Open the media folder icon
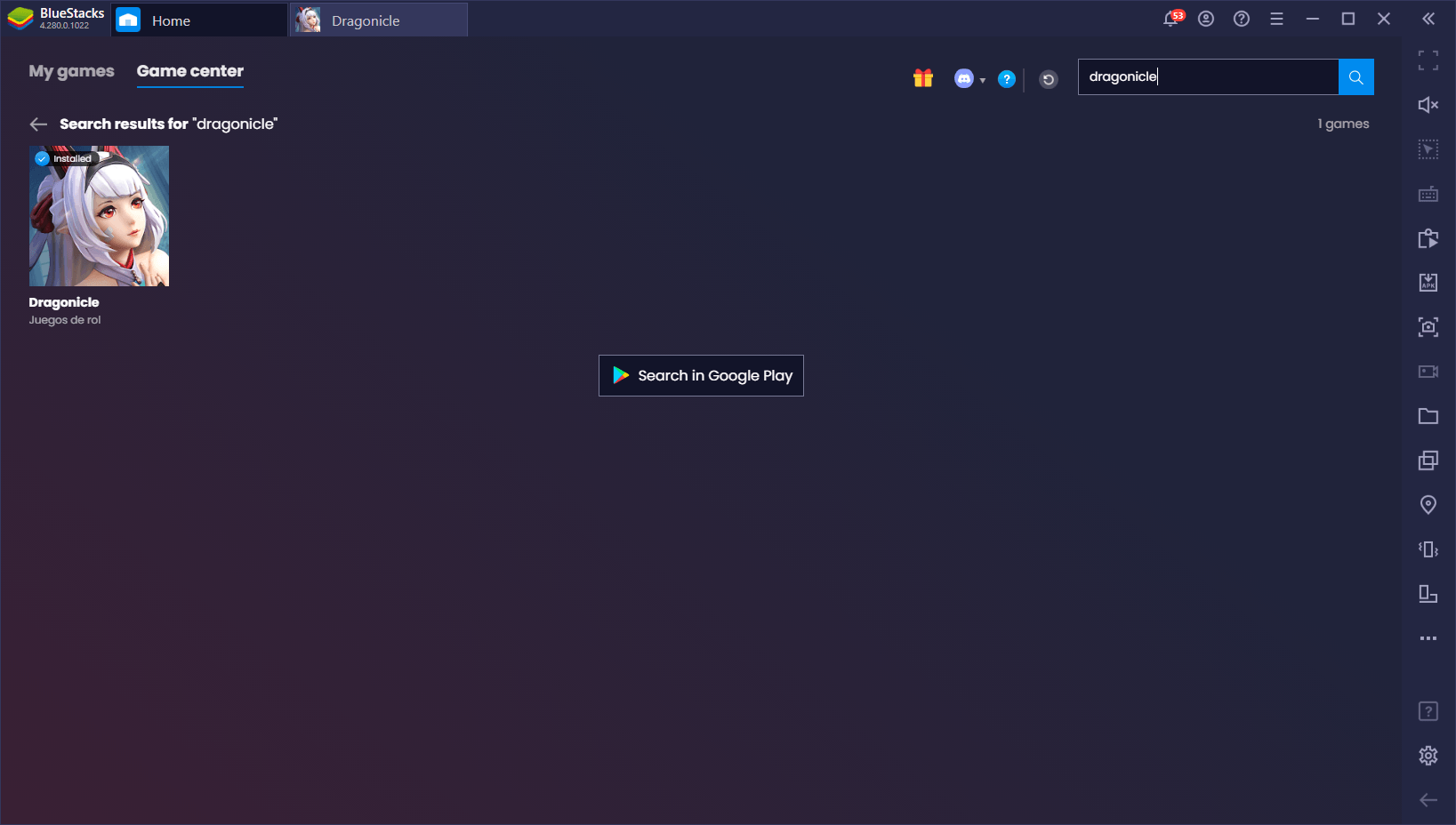Screen dimensions: 1456x825 (x=1428, y=416)
